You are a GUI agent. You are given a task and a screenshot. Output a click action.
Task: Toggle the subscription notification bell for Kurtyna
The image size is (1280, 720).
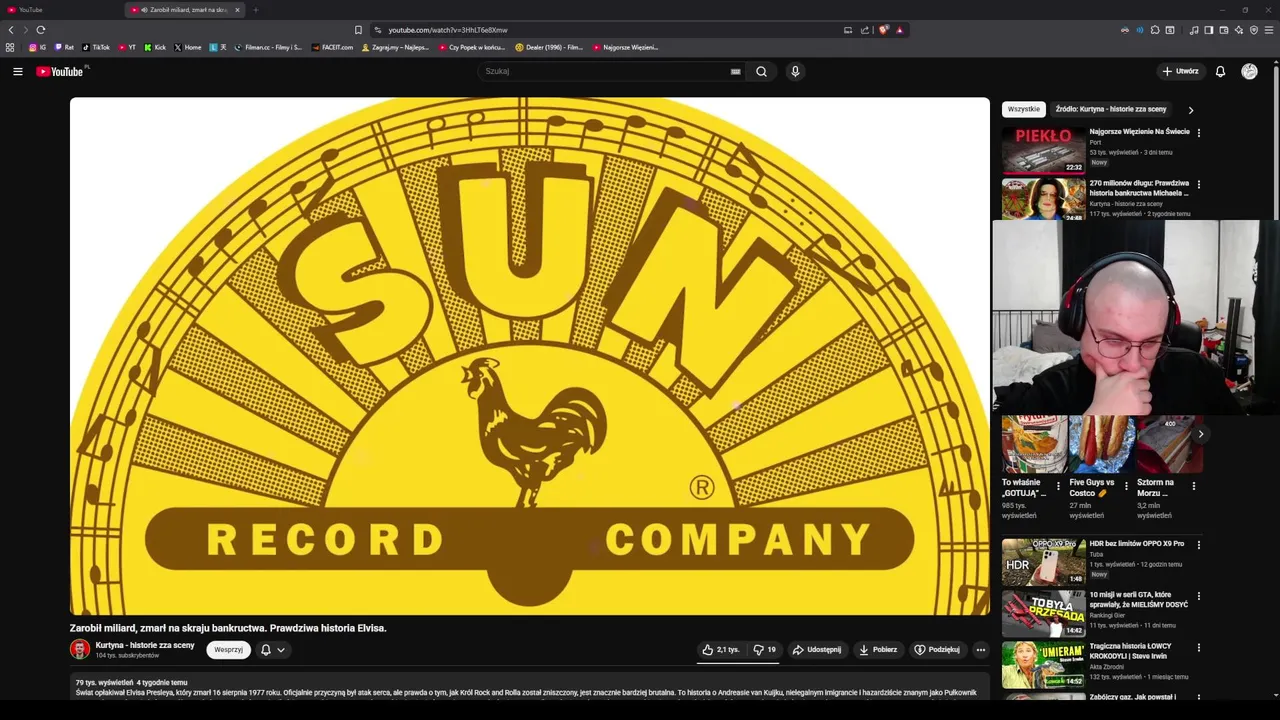point(266,650)
